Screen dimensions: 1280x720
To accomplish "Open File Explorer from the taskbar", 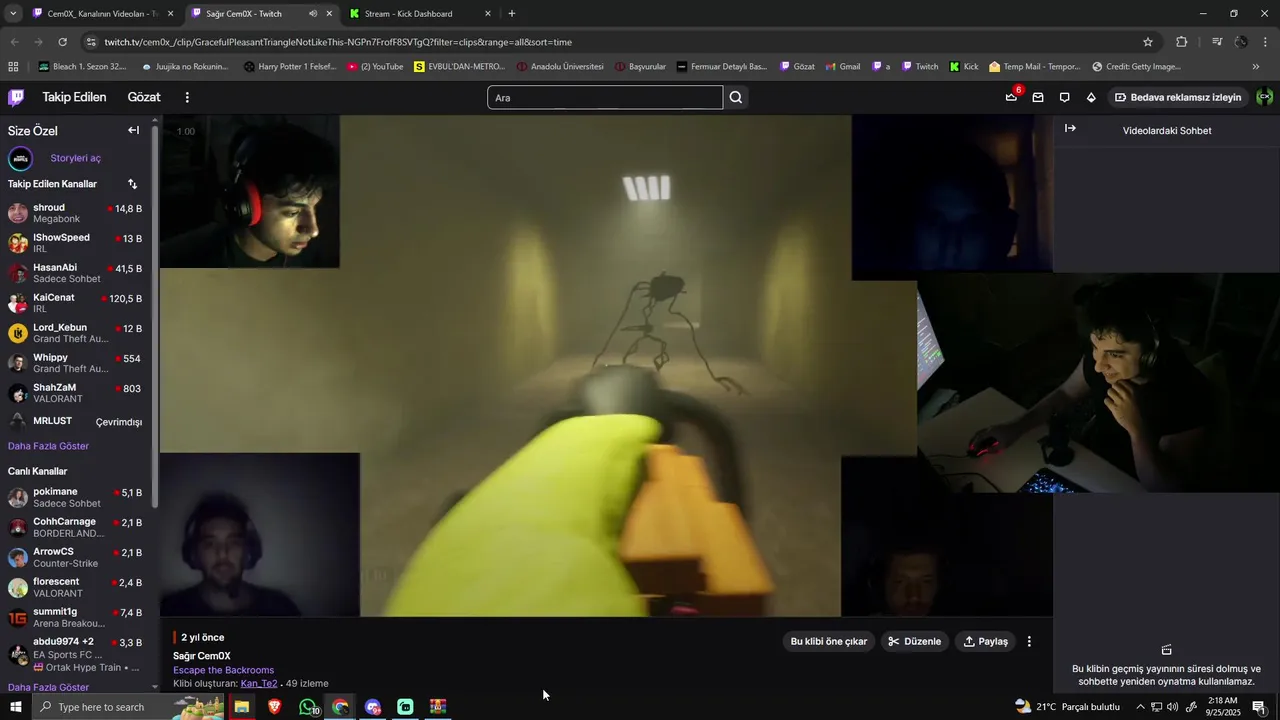I will 242,707.
